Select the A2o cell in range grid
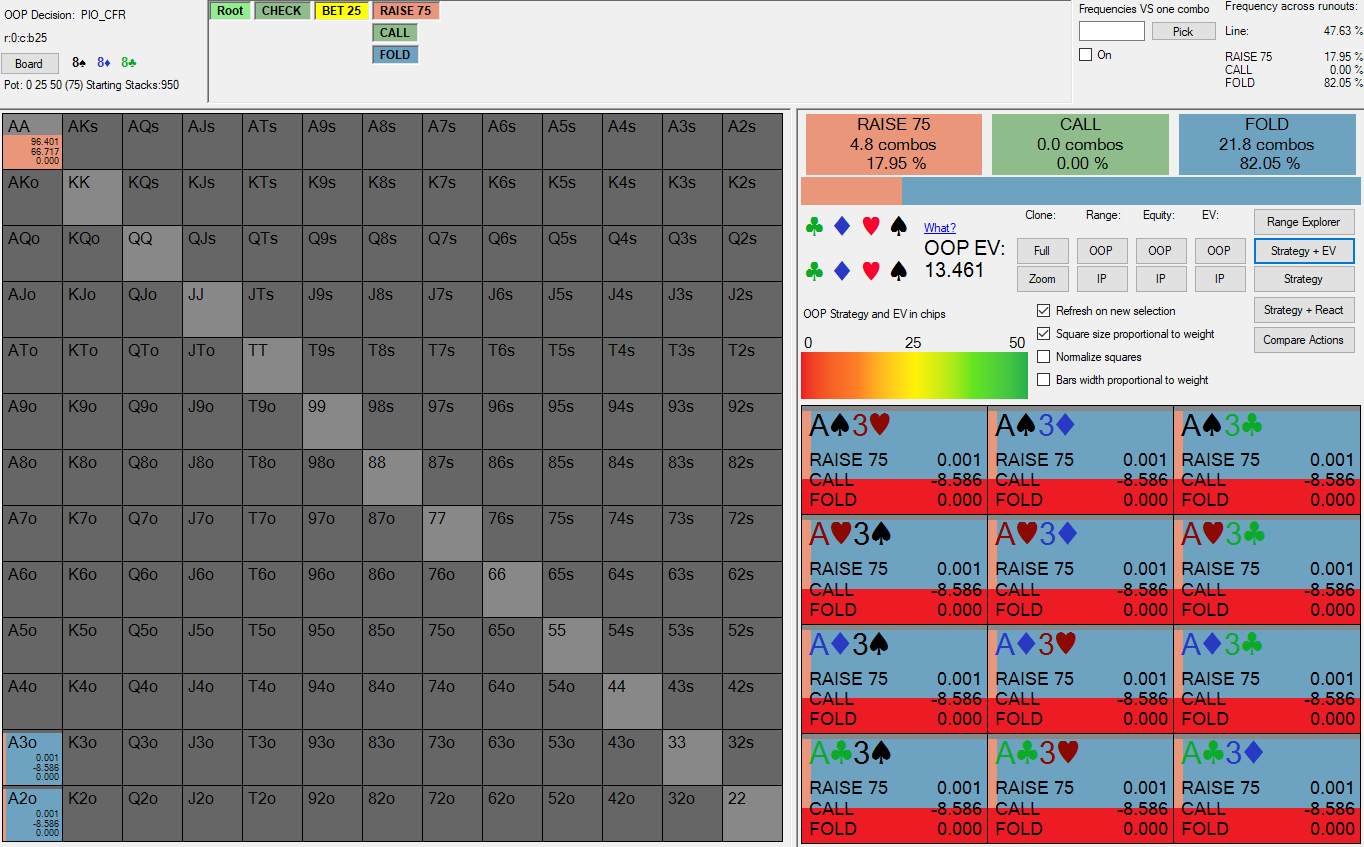This screenshot has height=847, width=1364. (32, 813)
